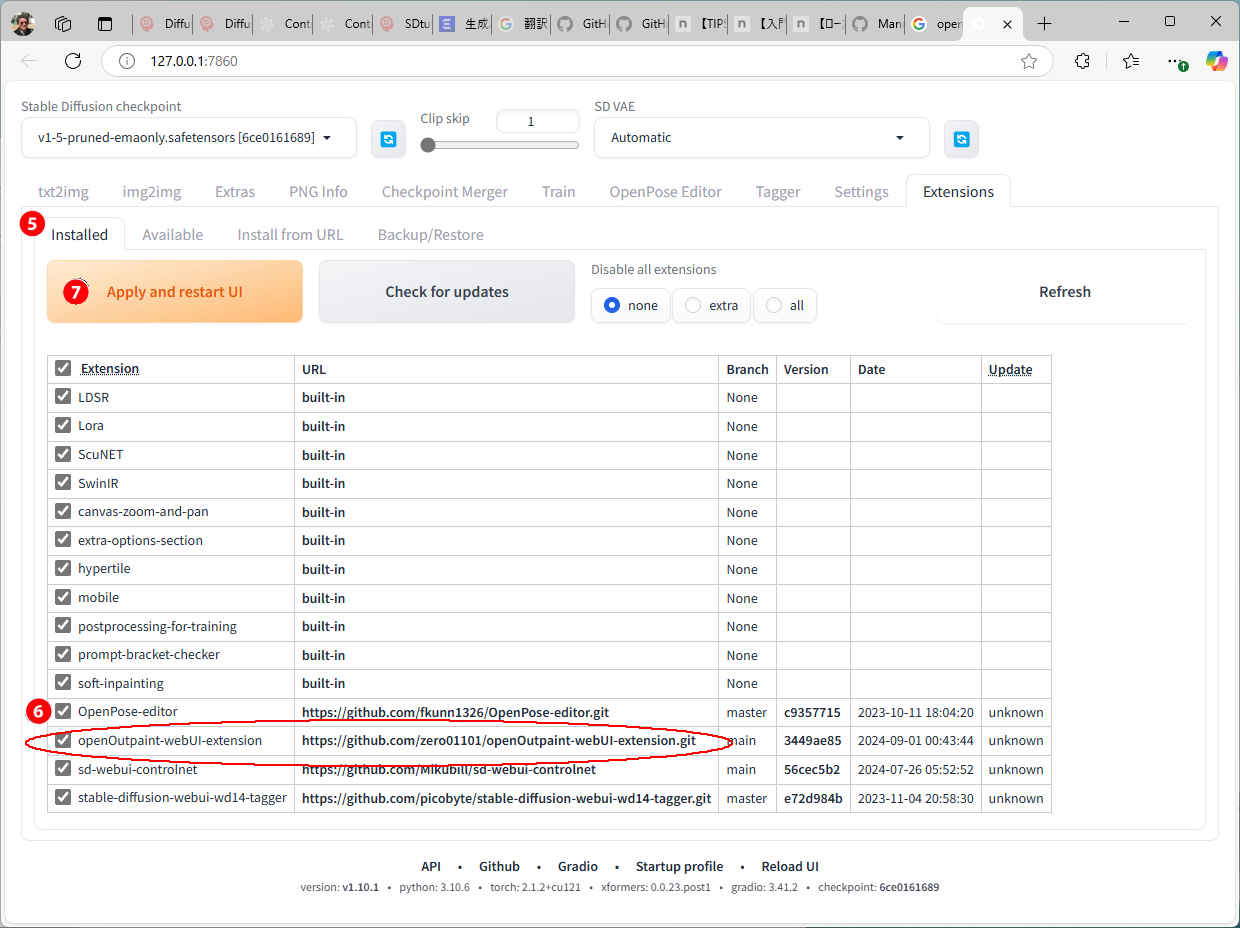Reload the browser page
Screen dimensions: 1240x928
coord(73,61)
